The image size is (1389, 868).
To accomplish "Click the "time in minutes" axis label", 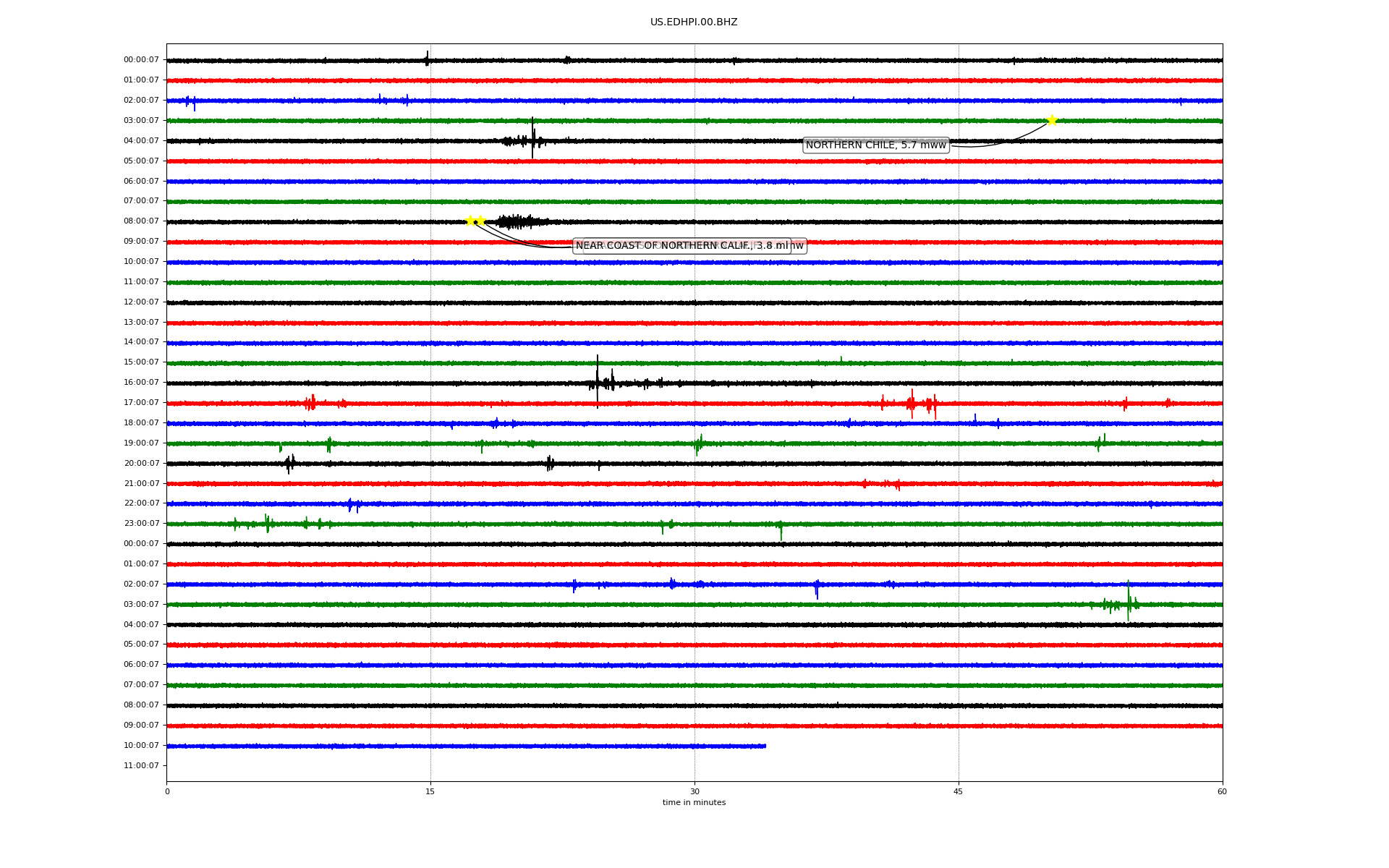I will point(694,803).
